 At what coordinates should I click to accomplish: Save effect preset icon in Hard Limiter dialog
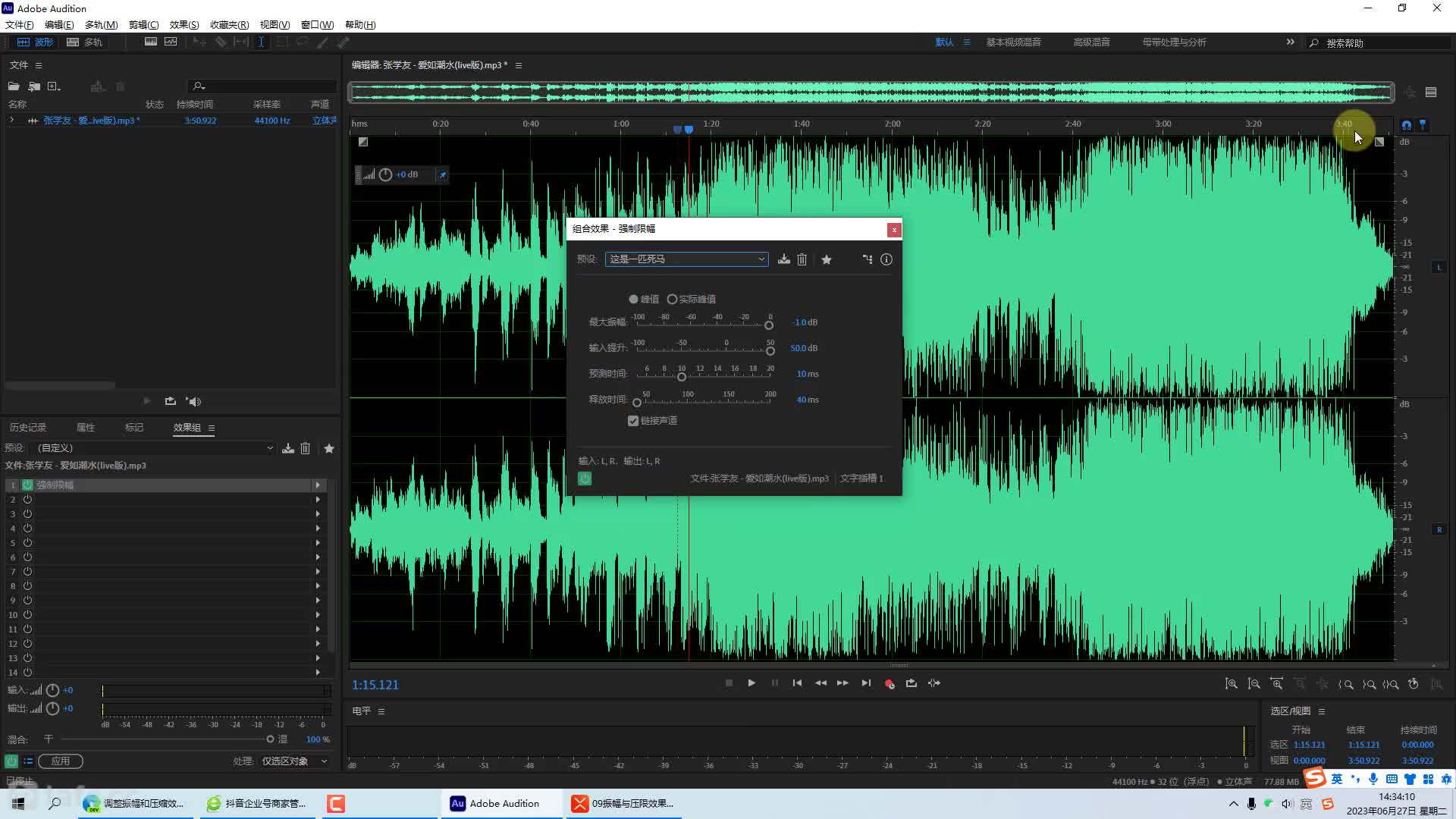[784, 259]
